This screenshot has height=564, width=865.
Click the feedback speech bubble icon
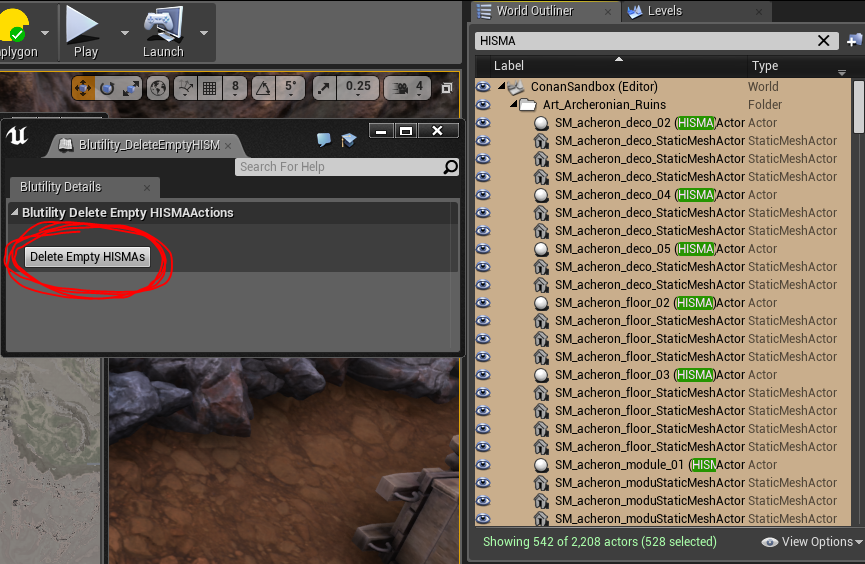324,141
